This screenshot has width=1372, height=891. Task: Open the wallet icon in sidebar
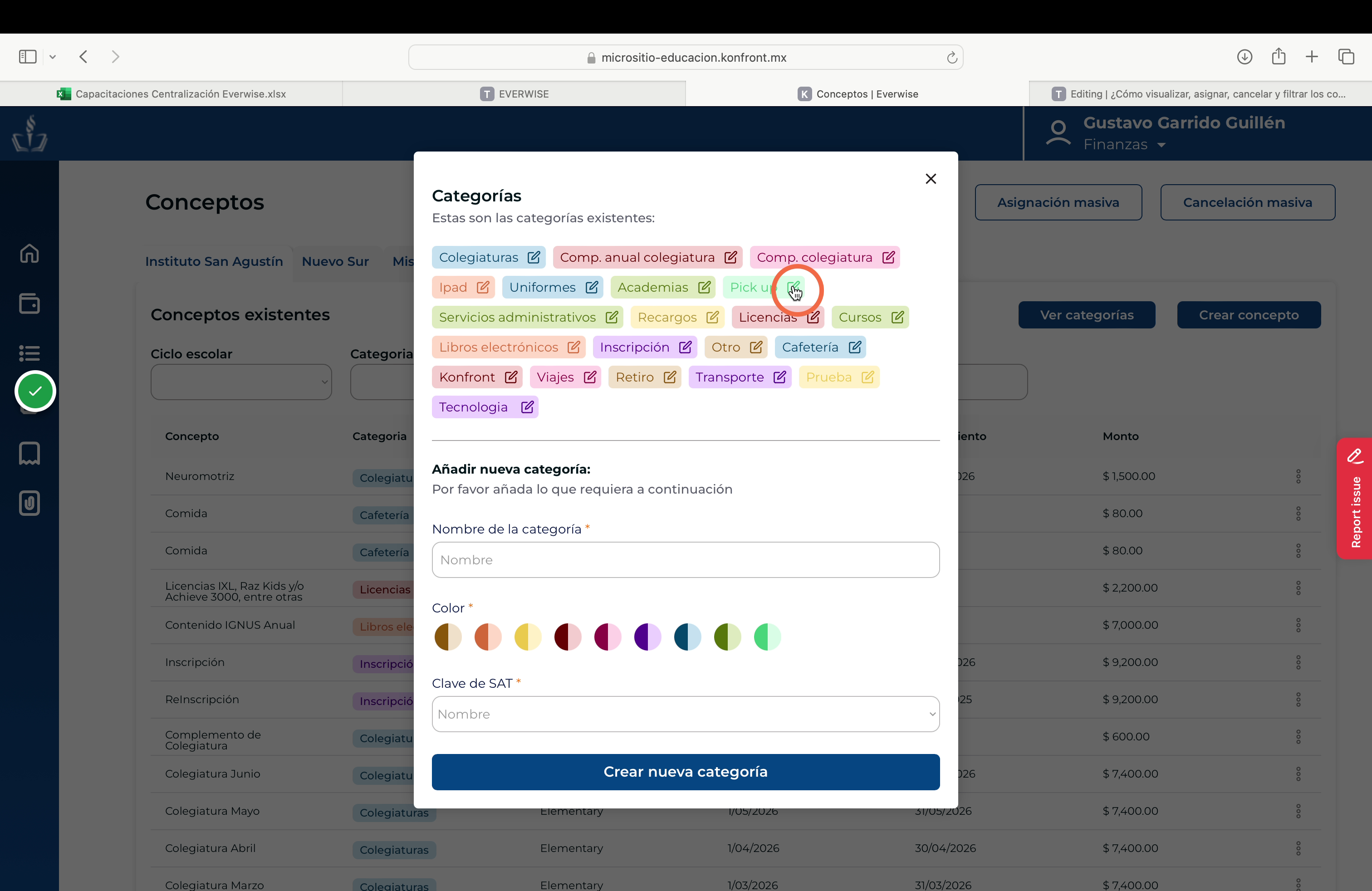click(29, 303)
